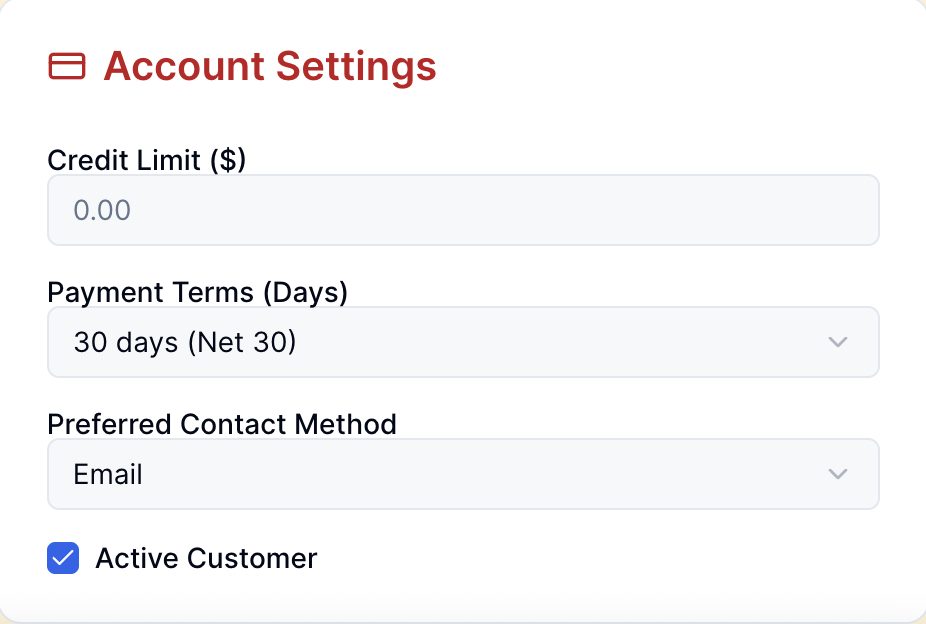The image size is (926, 624).
Task: Click the 'Credit Limit ($)' label
Action: click(146, 160)
